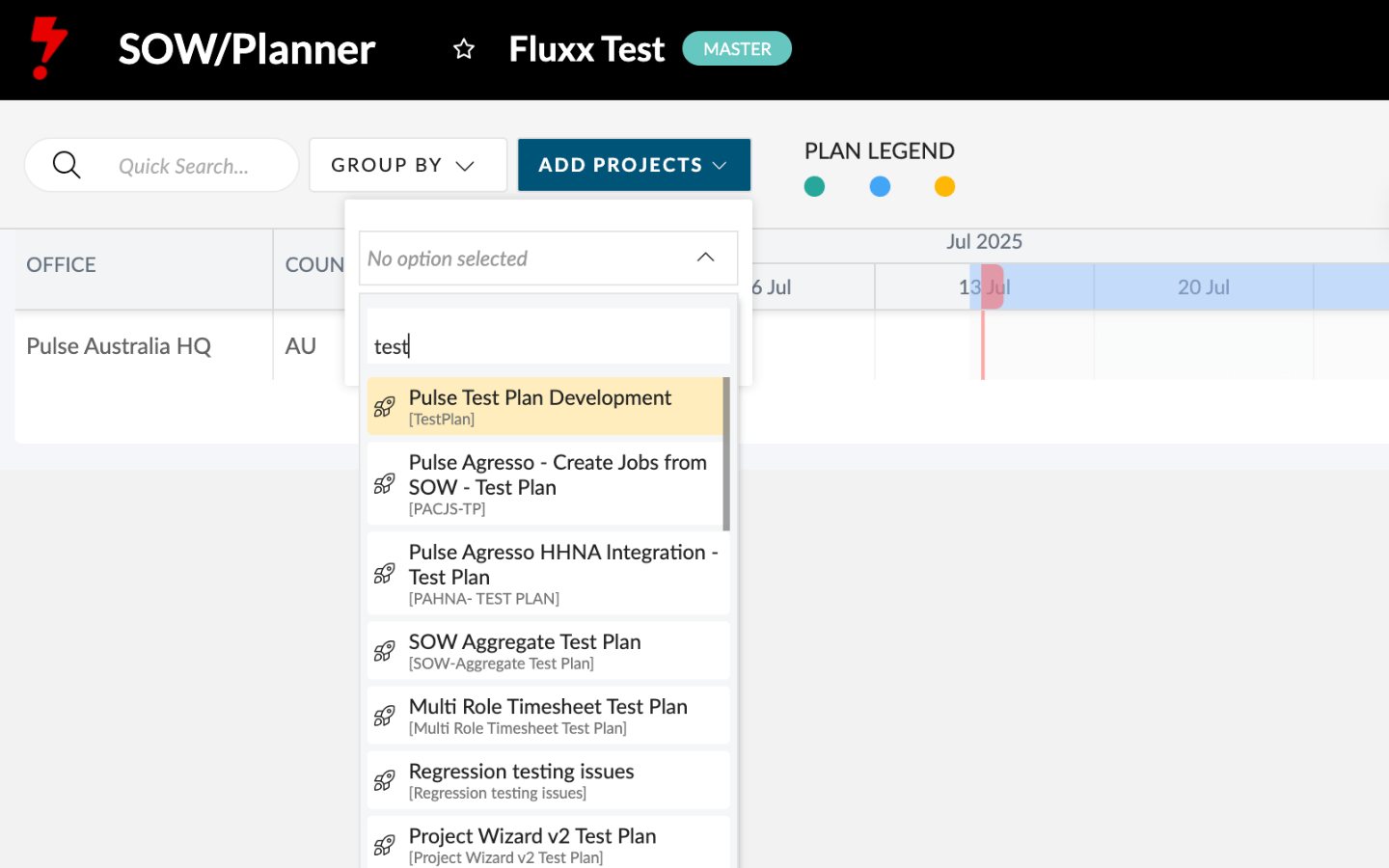Select Regression testing issues option

(x=548, y=779)
